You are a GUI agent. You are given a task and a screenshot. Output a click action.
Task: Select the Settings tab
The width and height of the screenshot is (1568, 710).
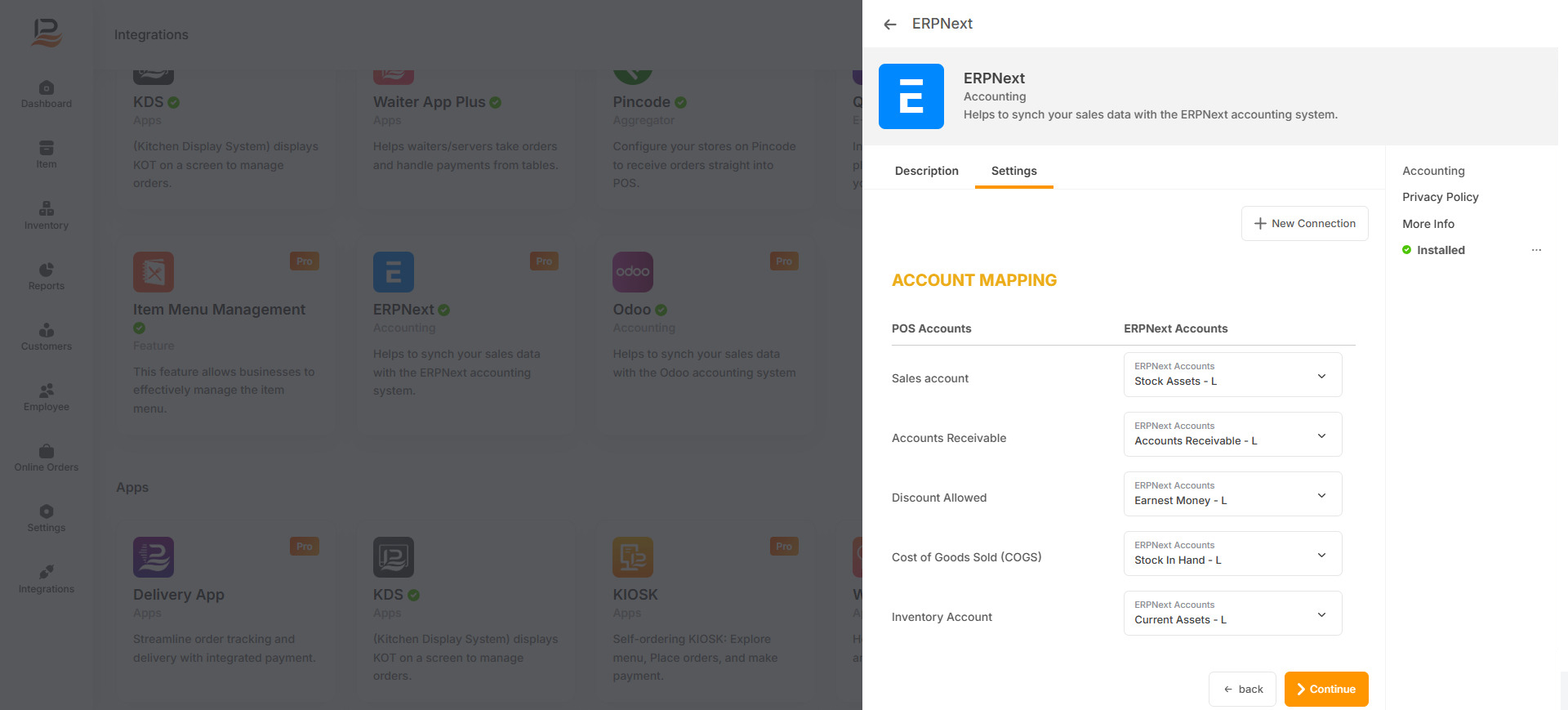click(1013, 171)
